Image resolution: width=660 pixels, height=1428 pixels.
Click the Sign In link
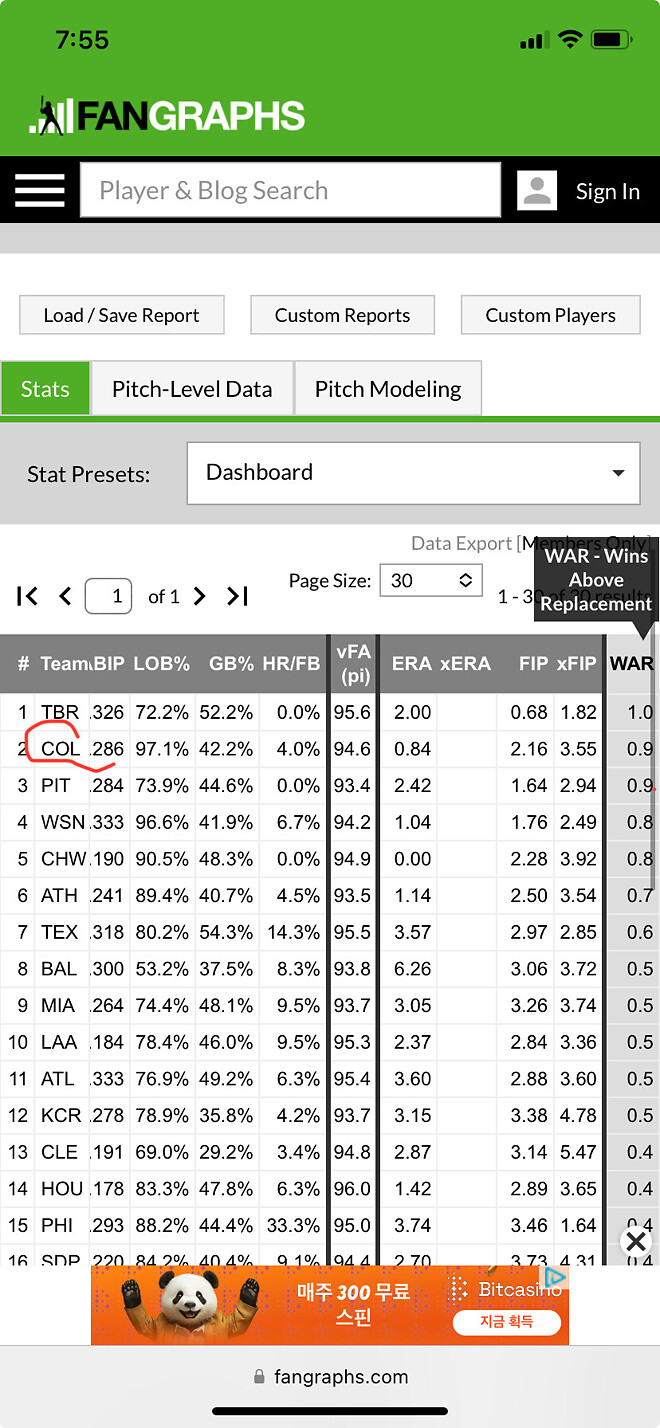coord(608,191)
